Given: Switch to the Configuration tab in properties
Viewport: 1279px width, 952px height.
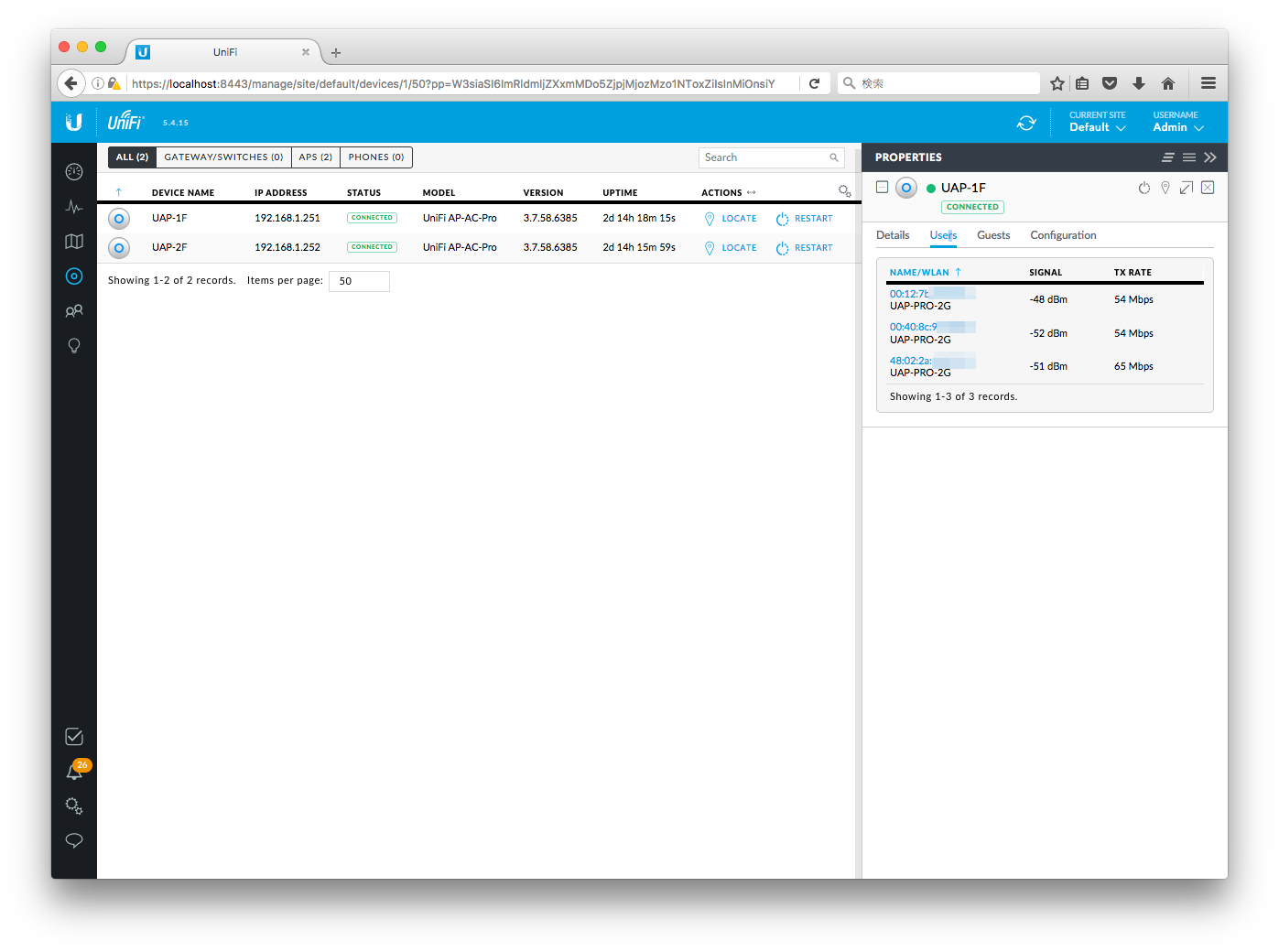Looking at the screenshot, I should 1063,235.
